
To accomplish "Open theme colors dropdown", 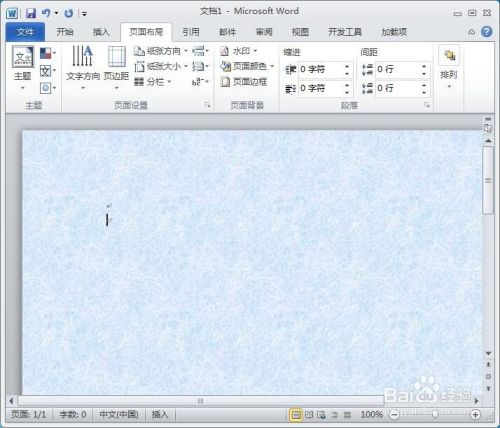I will point(48,53).
